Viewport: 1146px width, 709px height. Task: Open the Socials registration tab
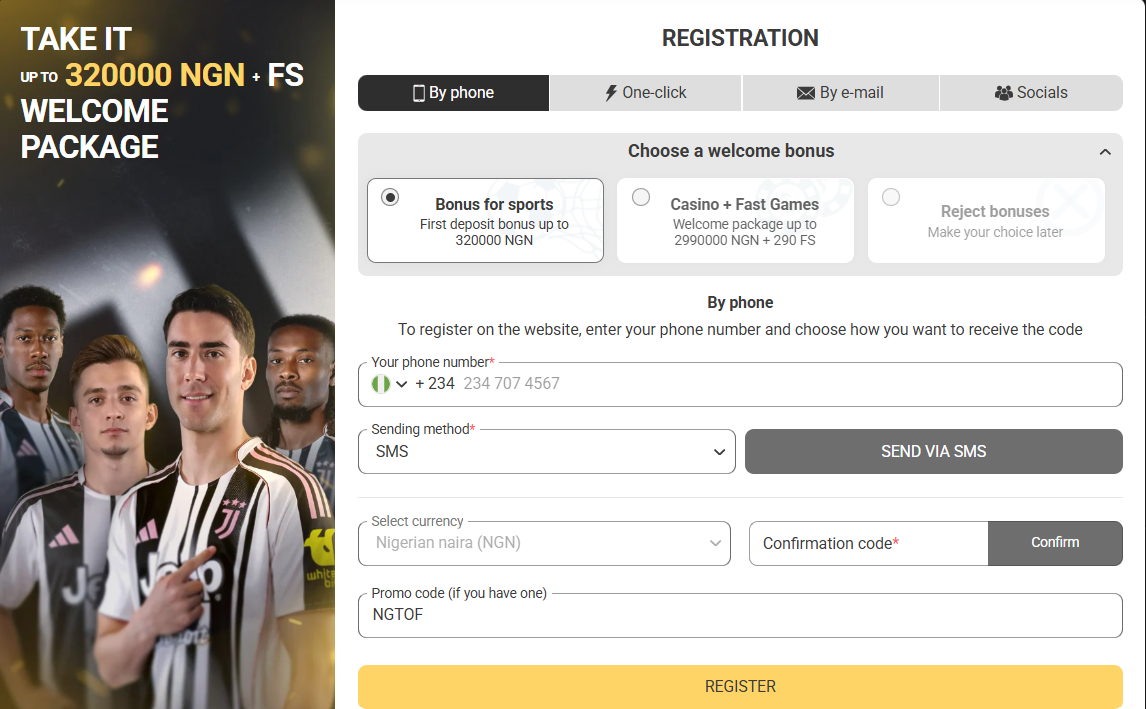1031,93
